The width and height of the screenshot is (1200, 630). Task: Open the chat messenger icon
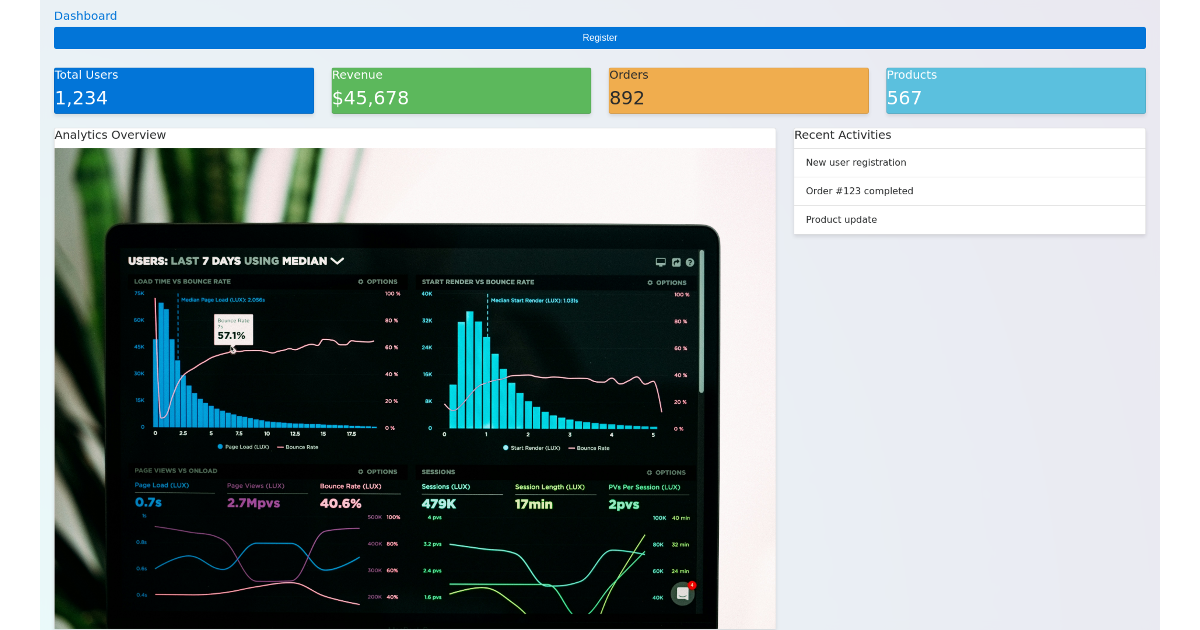click(683, 593)
